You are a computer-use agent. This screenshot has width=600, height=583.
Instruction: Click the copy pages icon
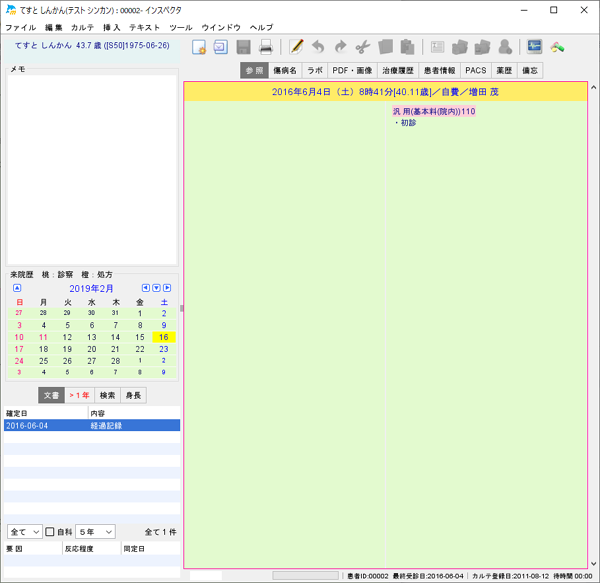point(385,47)
